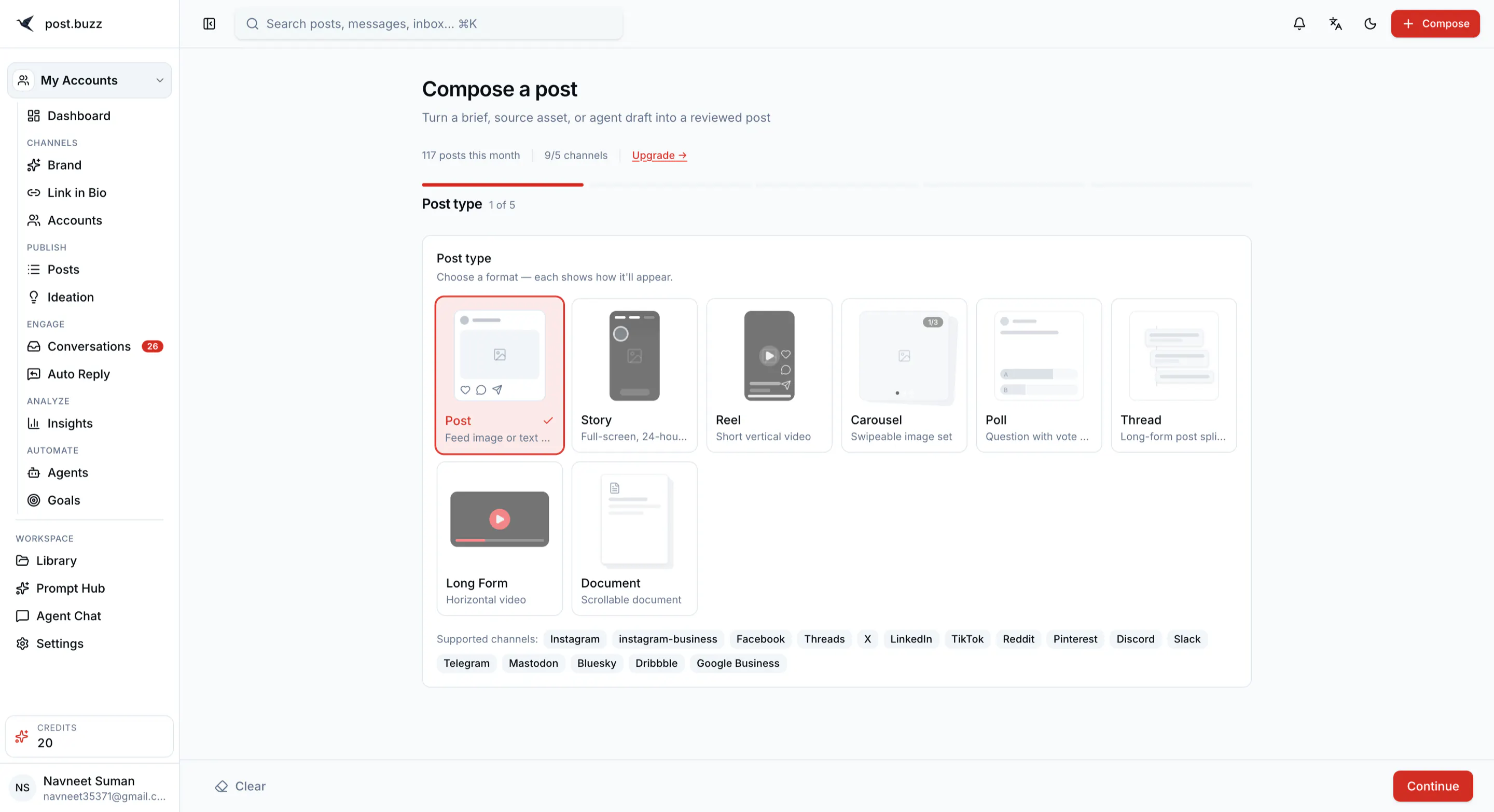Screen dimensions: 1494x812
Task: Focus the search posts input field
Action: pos(428,24)
